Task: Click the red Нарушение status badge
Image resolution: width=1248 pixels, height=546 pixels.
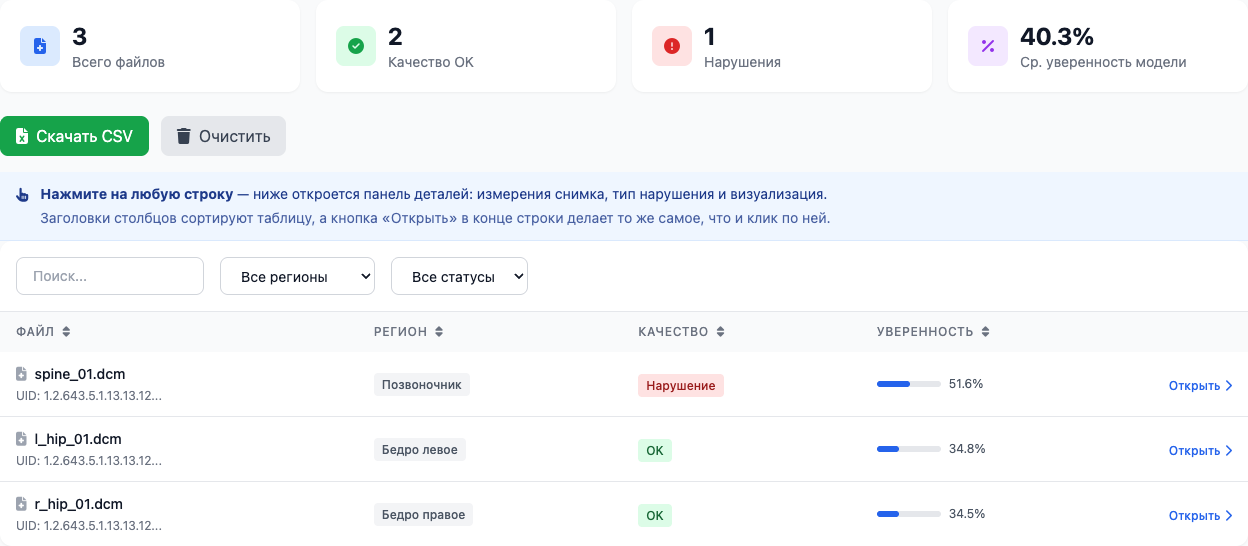Action: point(681,385)
